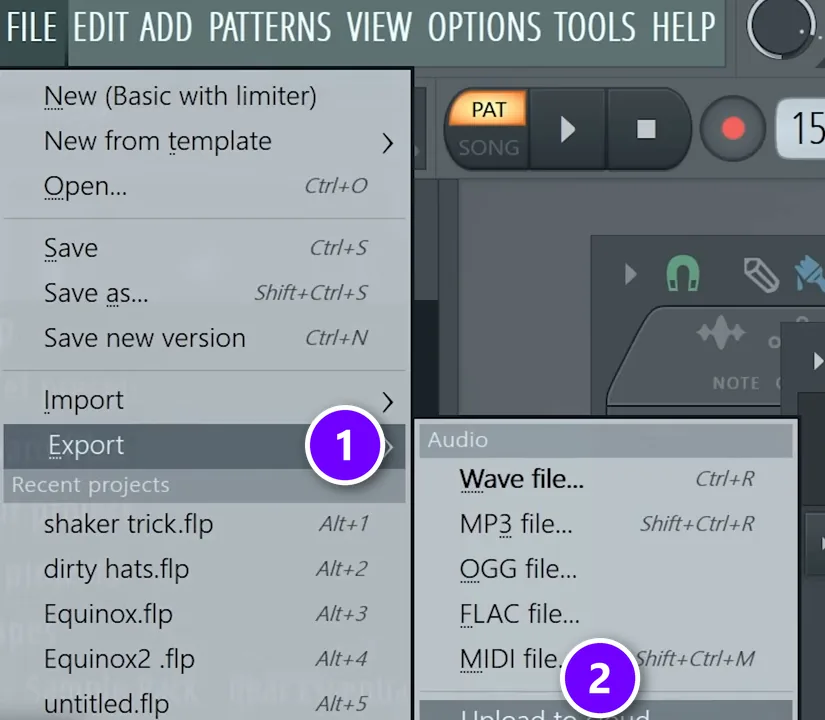Open the PATTERNS menu
825x720 pixels.
270,27
